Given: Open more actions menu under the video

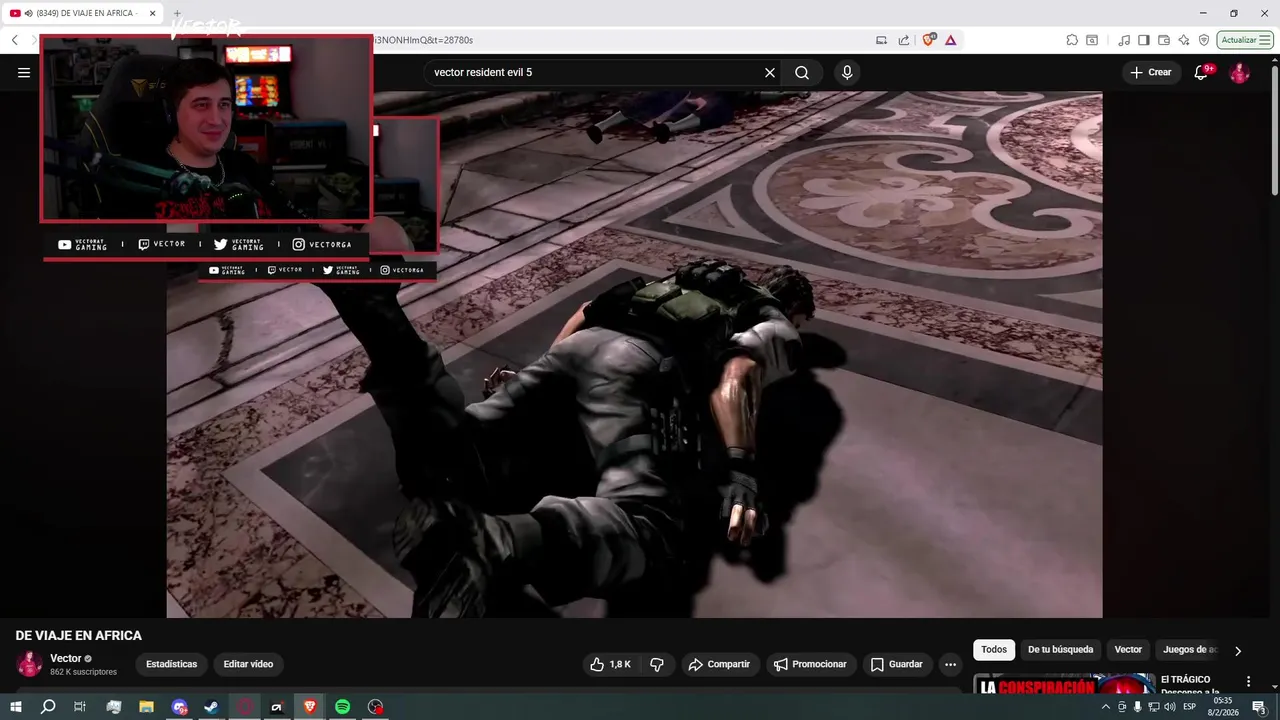Looking at the screenshot, I should (950, 664).
